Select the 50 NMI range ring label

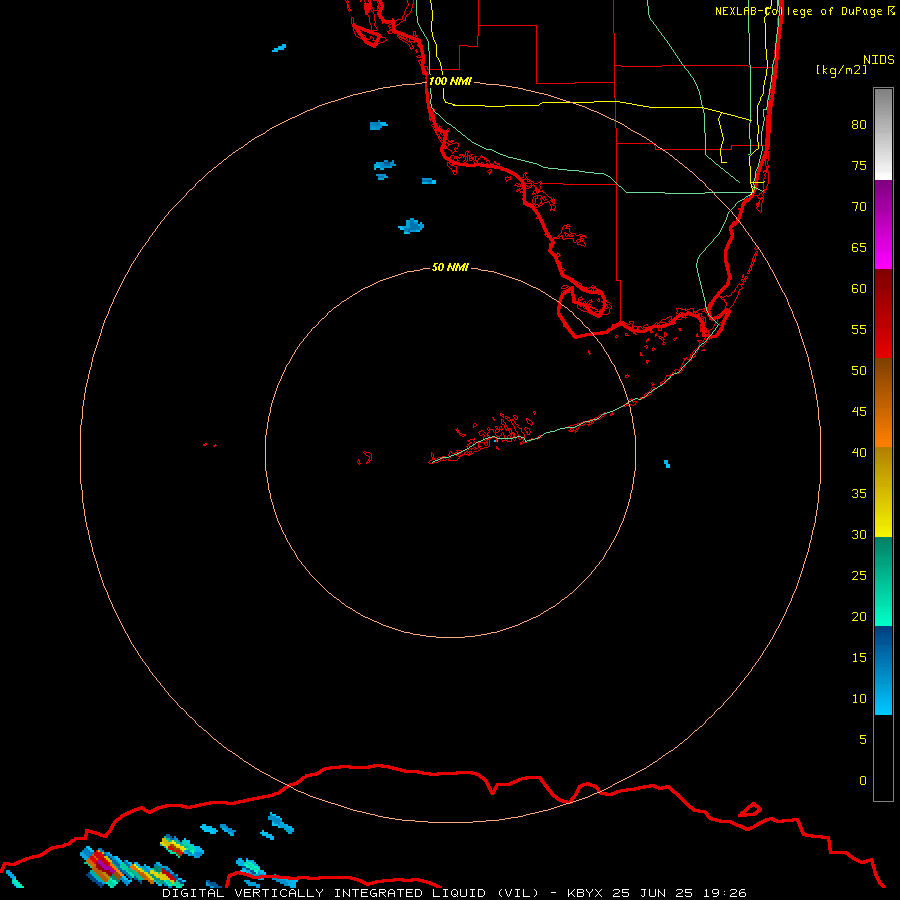point(450,267)
